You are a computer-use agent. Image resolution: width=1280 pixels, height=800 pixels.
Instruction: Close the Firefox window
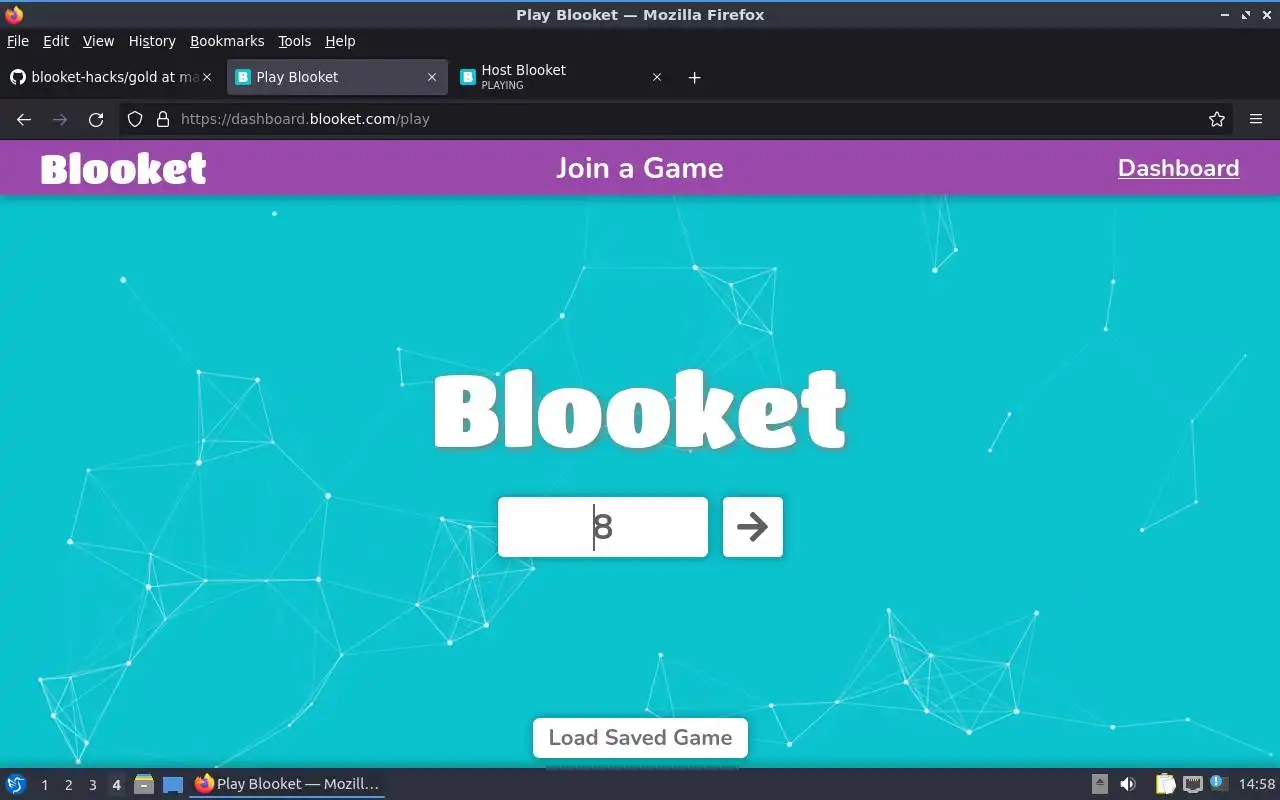(1266, 15)
